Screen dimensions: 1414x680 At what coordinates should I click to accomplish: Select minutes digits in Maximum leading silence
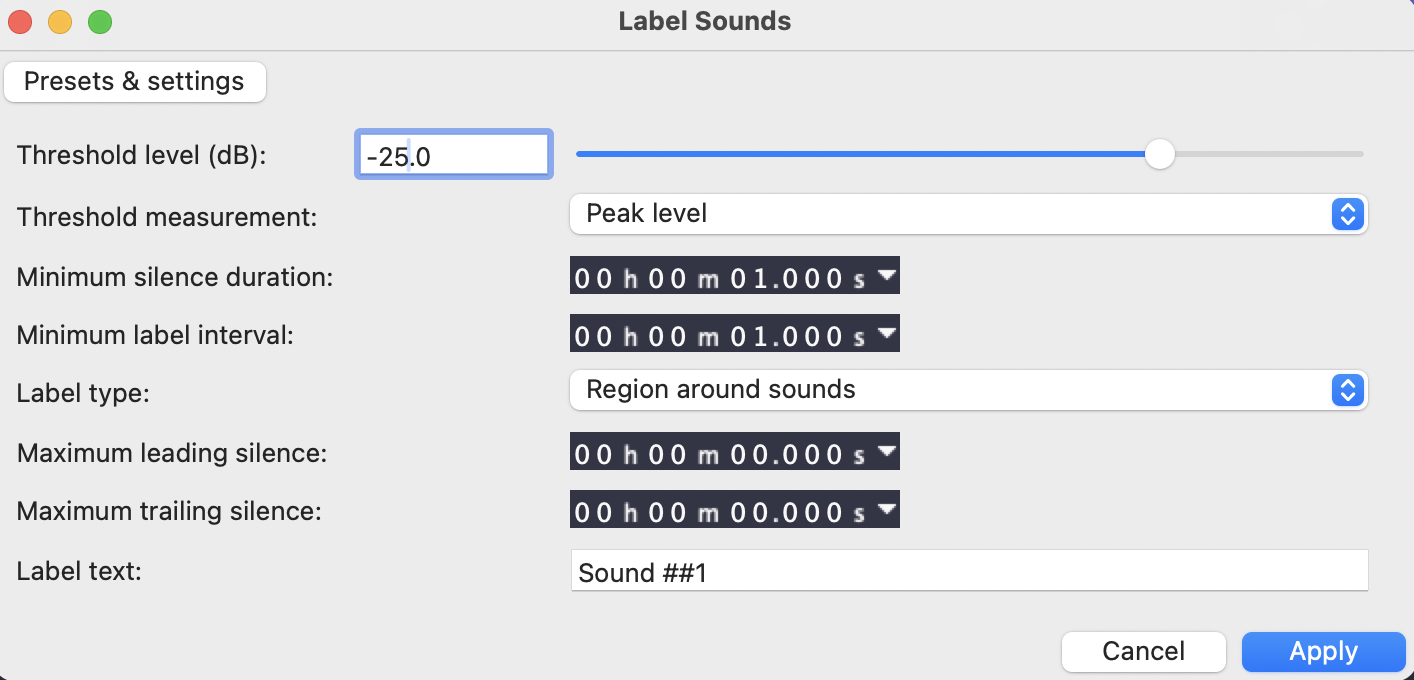coord(667,454)
